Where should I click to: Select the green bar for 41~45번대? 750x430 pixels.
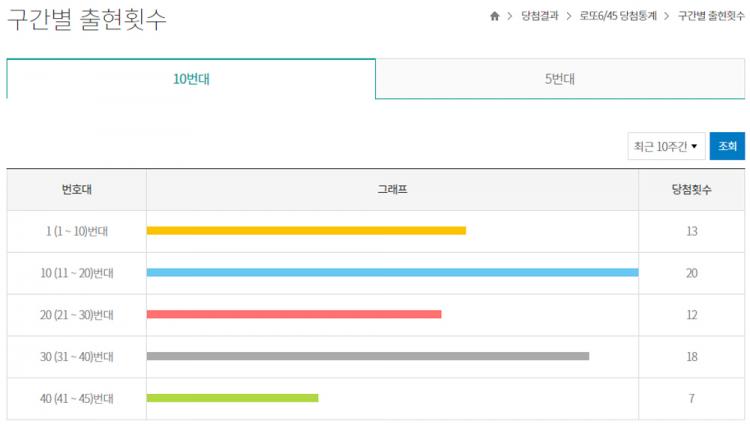coord(232,398)
